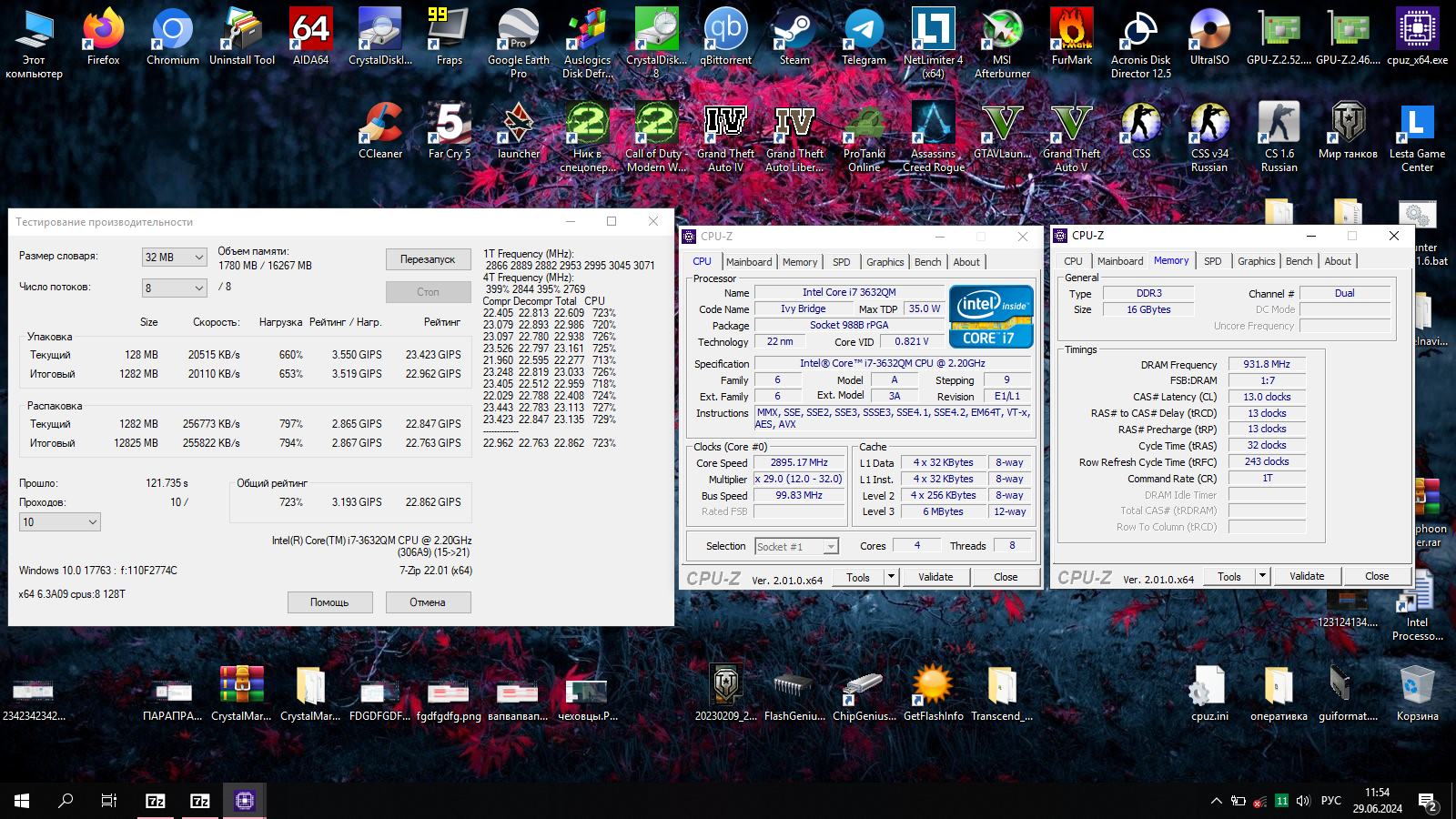Switch to Mainboard tab in CPU-Z CPU window

coord(749,262)
